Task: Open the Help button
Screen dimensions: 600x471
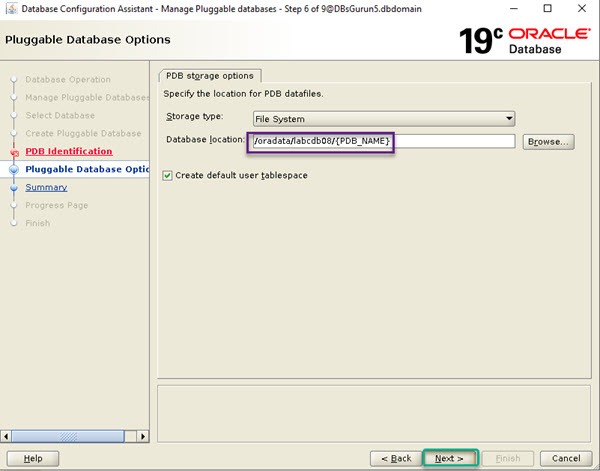Action: 33,458
